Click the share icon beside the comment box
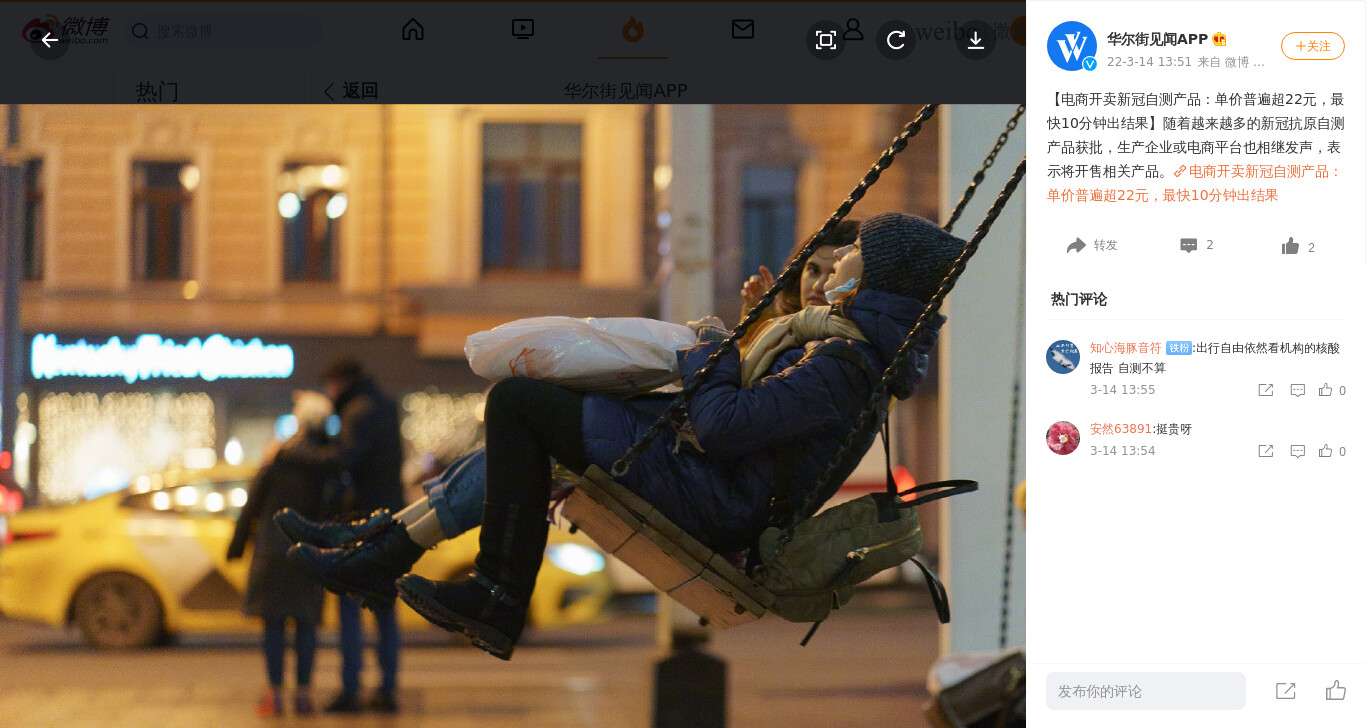This screenshot has height=728, width=1366. pos(1286,691)
